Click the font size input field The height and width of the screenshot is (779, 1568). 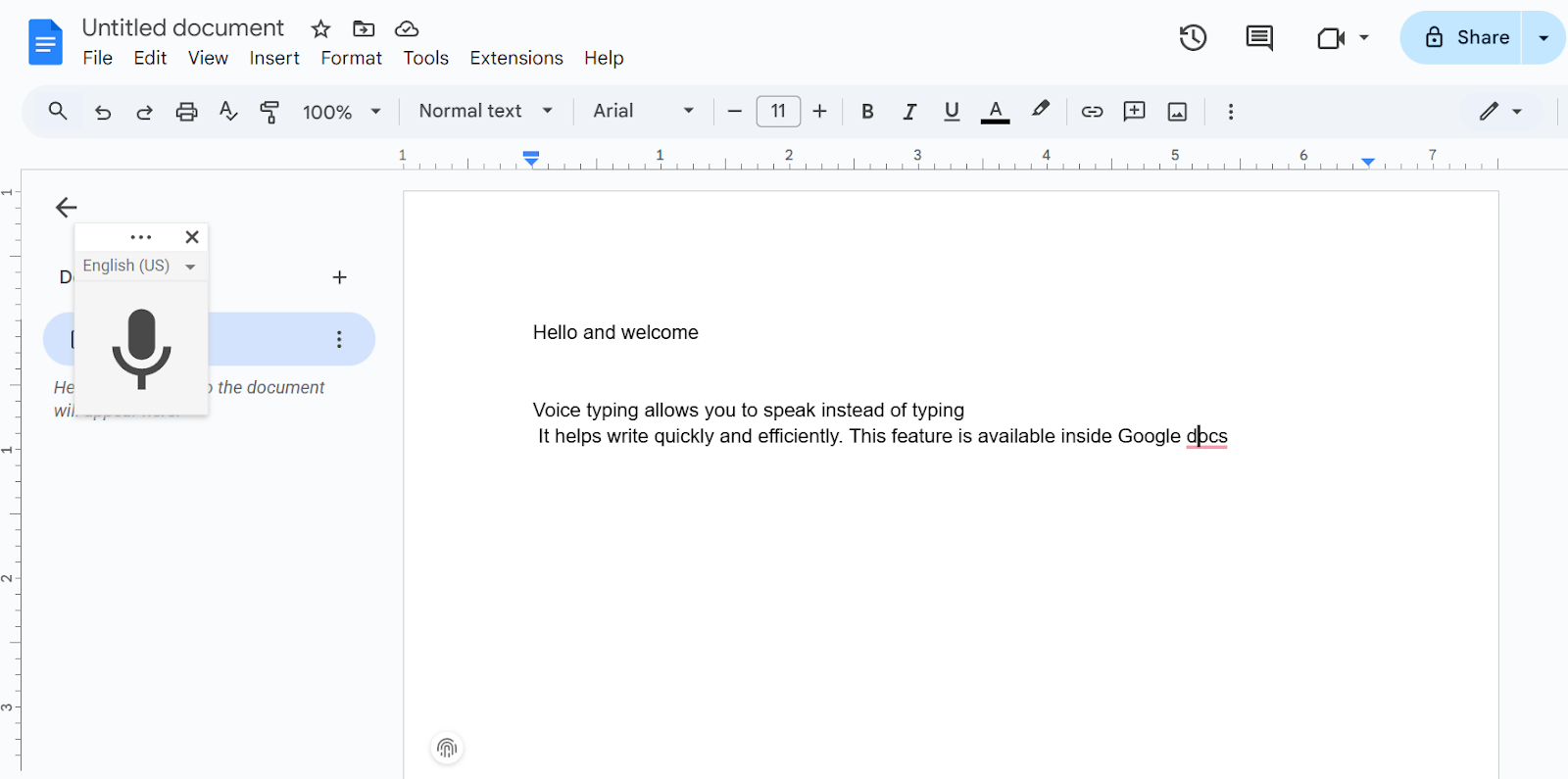click(778, 112)
